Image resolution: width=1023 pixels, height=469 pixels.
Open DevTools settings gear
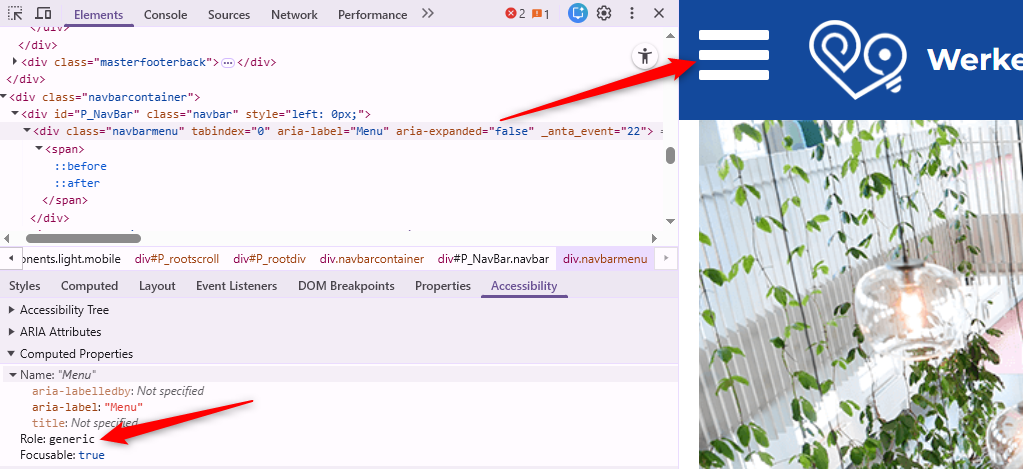[604, 14]
